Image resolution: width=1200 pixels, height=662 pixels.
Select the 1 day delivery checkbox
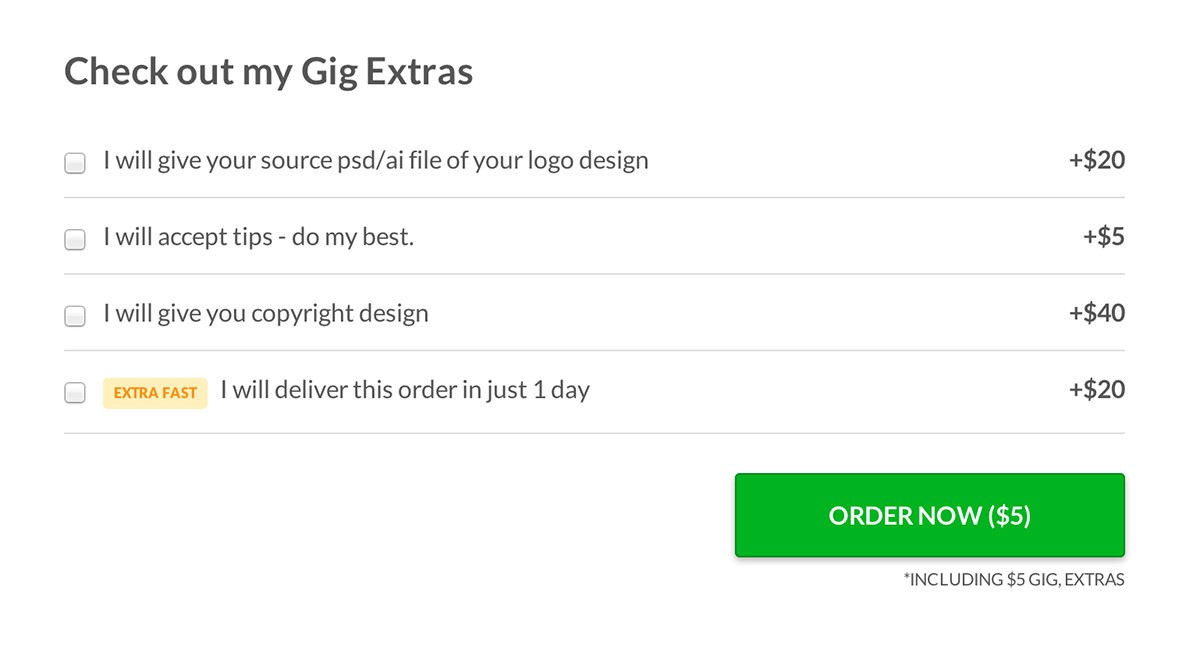[75, 393]
